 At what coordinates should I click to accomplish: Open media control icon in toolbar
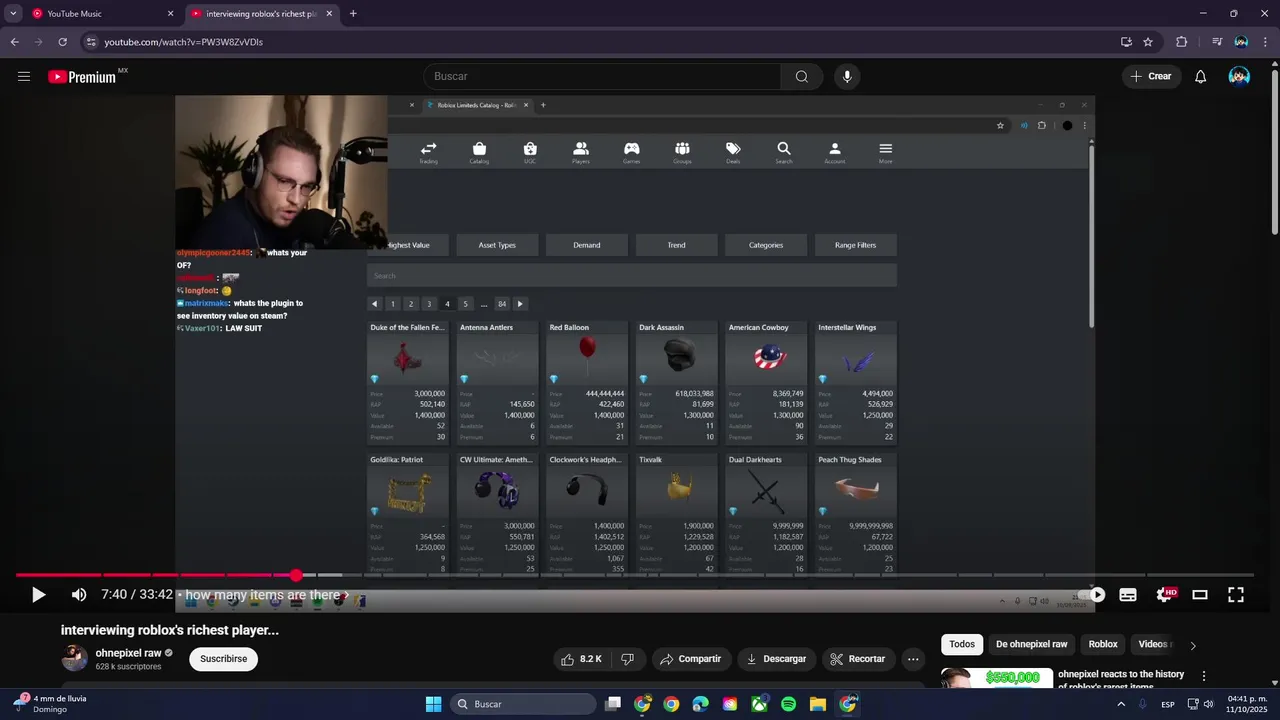1217,42
